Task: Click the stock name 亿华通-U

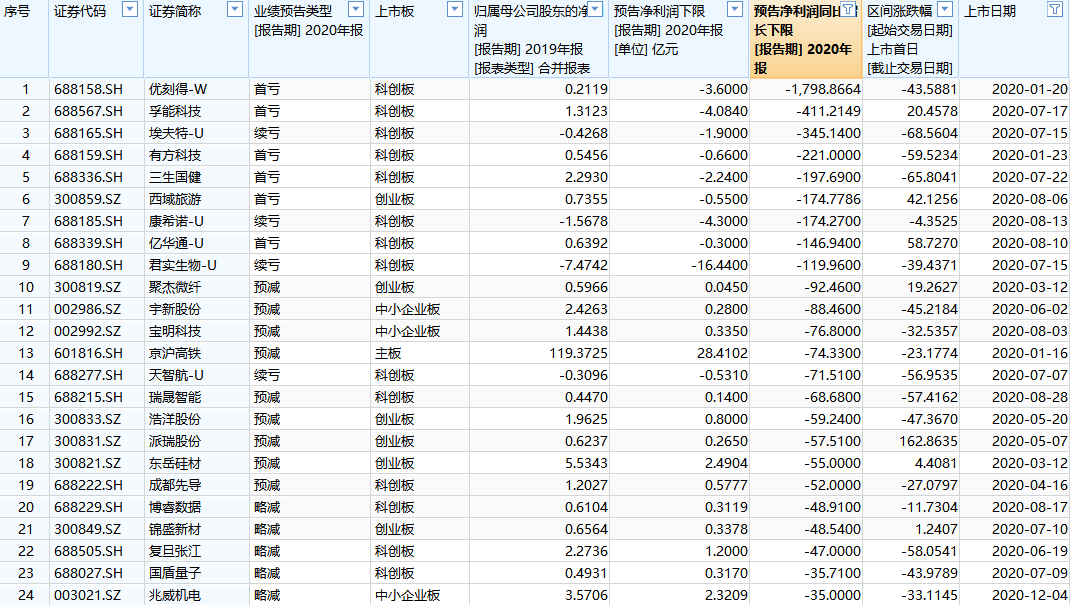Action: click(176, 243)
